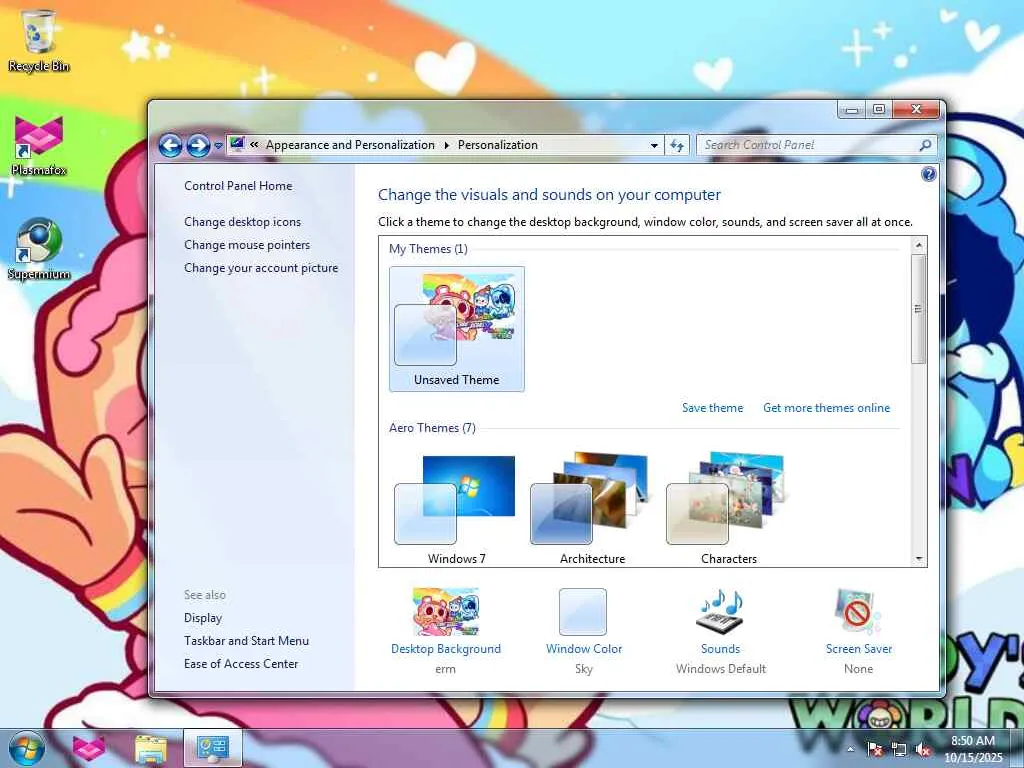Click the Control Panel icon in address bar
This screenshot has height=768, width=1024.
pyautogui.click(x=237, y=144)
